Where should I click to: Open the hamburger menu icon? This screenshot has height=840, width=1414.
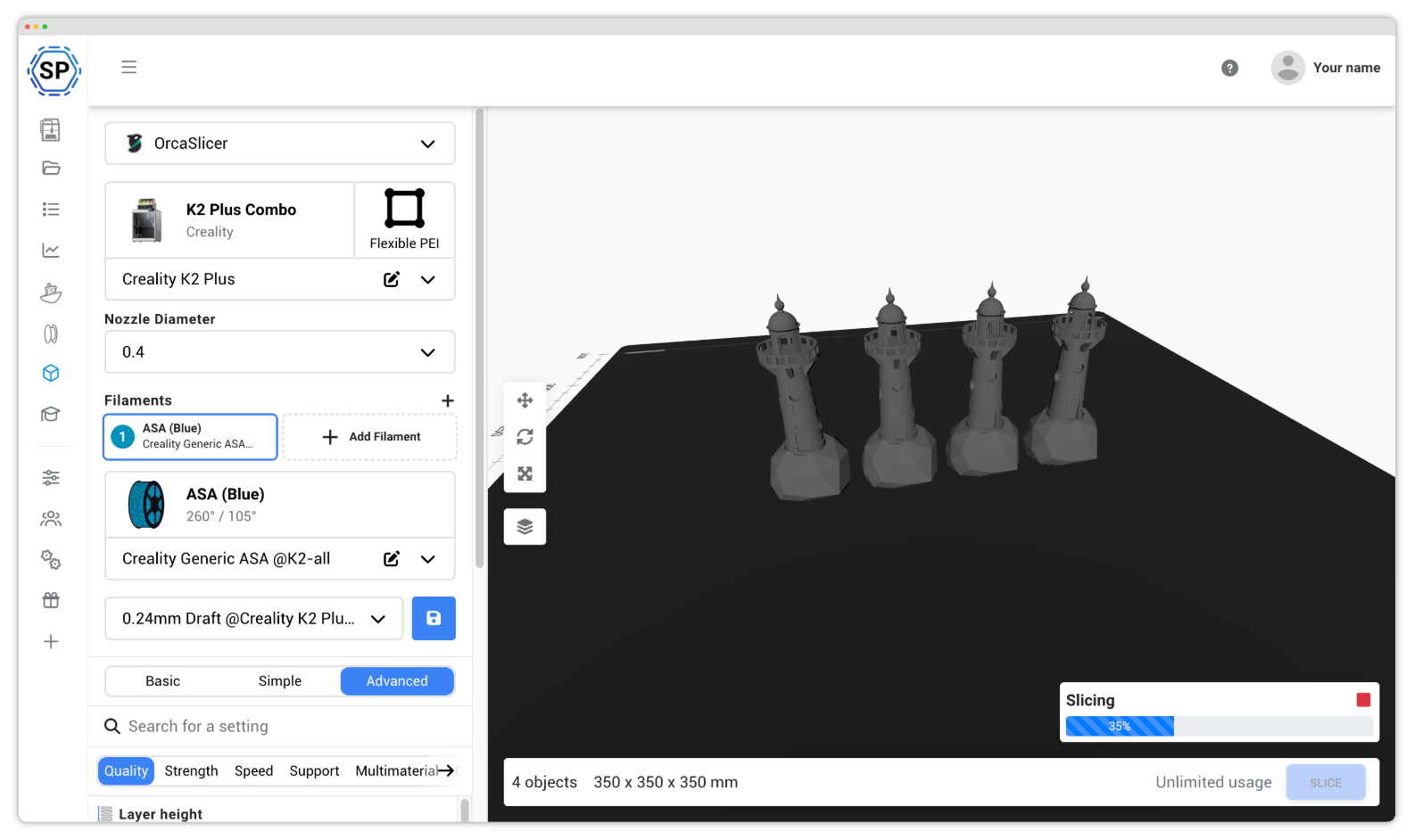pos(129,67)
